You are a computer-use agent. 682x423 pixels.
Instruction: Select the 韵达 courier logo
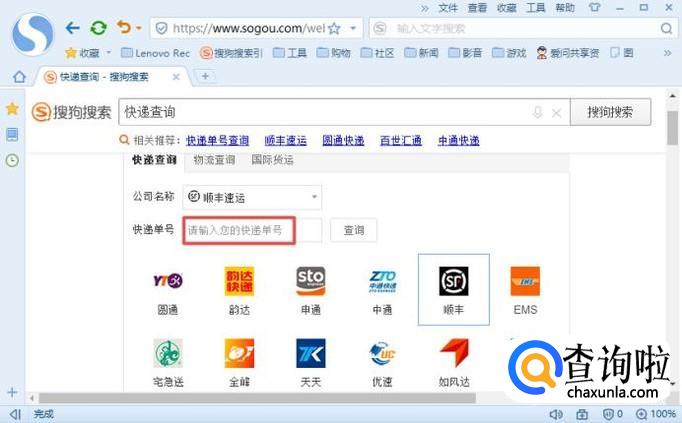click(239, 283)
